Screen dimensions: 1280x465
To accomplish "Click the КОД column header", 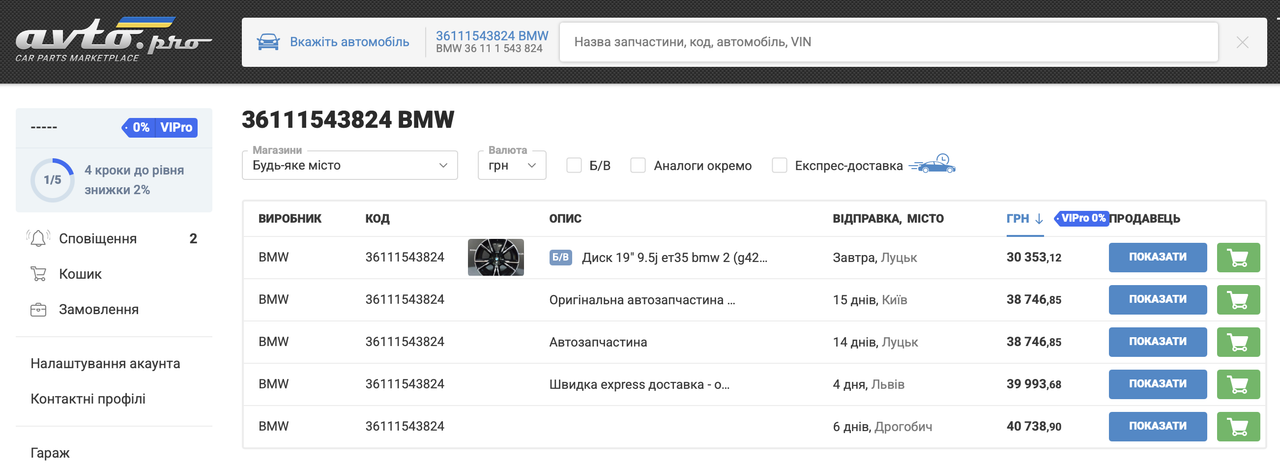I will coord(378,218).
